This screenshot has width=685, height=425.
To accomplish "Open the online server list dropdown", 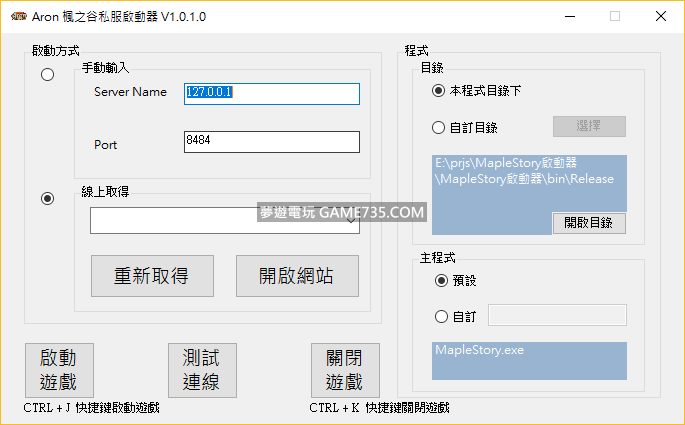I will point(224,220).
